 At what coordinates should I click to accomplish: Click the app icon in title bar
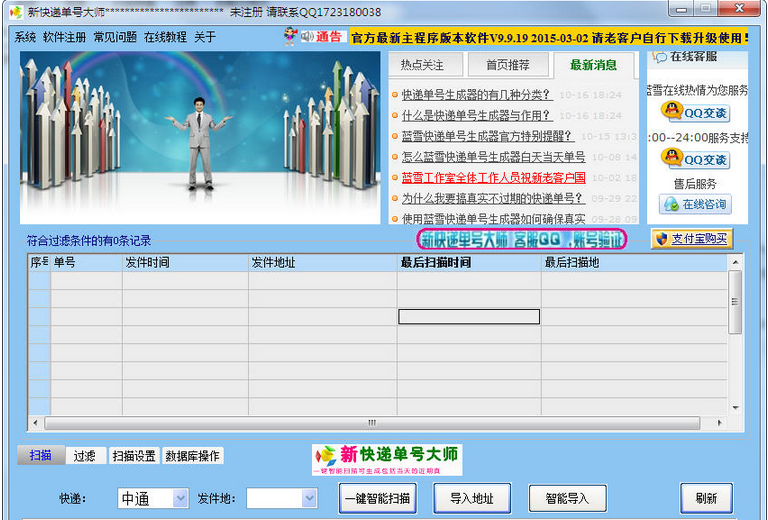tap(14, 12)
